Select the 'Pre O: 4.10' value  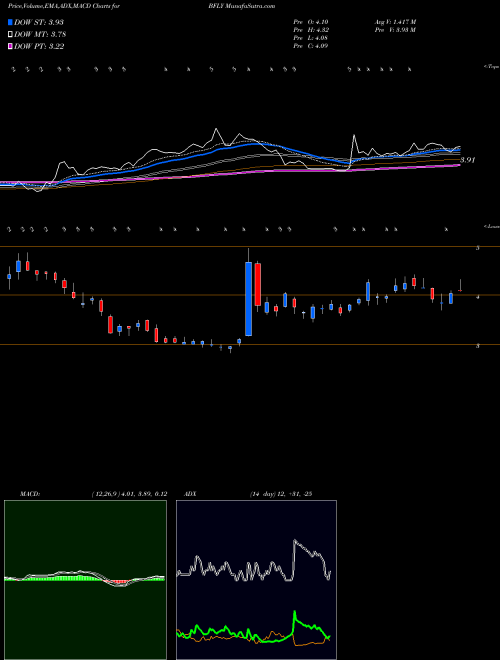pos(311,22)
